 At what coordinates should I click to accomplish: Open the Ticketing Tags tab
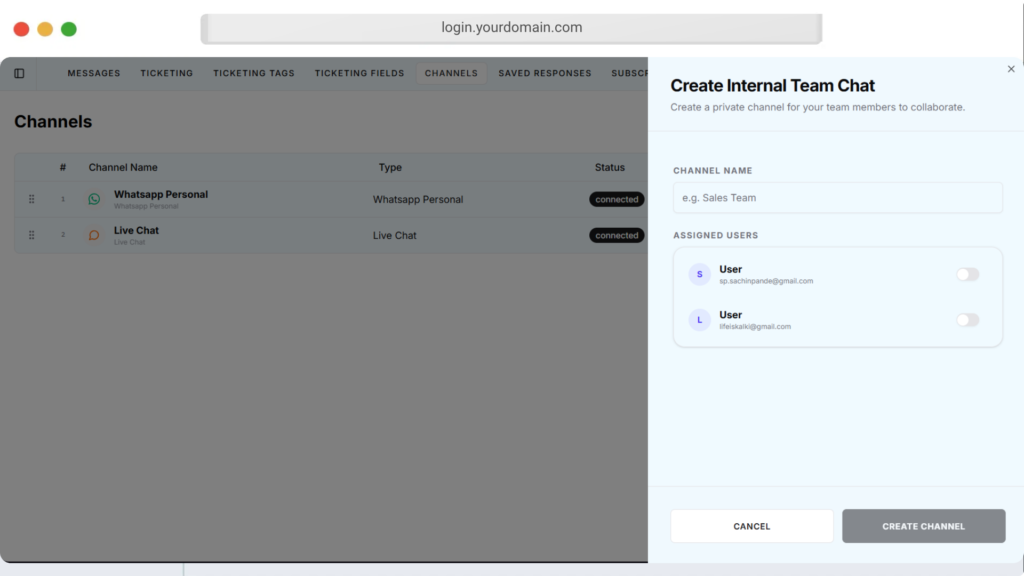(254, 73)
